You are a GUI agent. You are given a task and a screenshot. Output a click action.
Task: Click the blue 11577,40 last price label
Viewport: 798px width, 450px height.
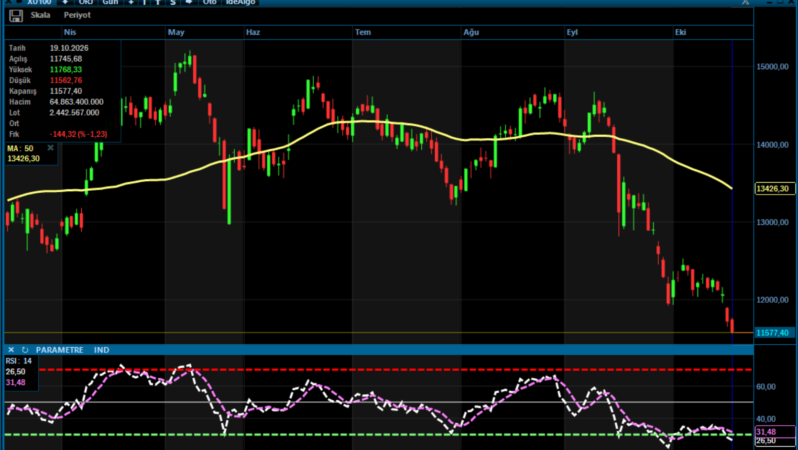click(775, 333)
